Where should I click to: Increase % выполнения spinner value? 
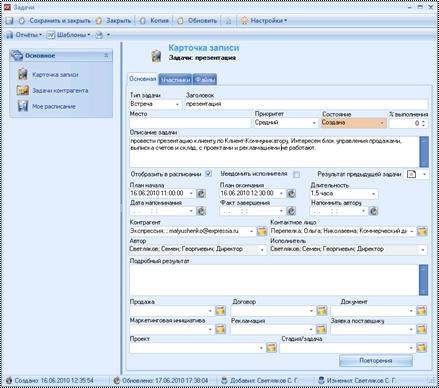point(423,121)
